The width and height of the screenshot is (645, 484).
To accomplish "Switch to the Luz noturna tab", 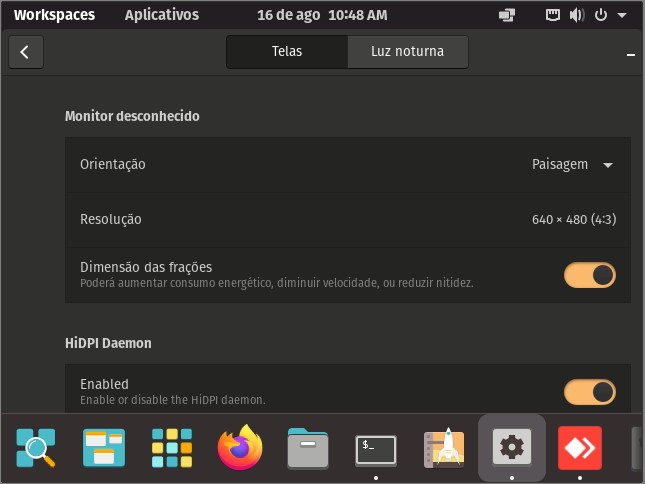I will tap(408, 52).
